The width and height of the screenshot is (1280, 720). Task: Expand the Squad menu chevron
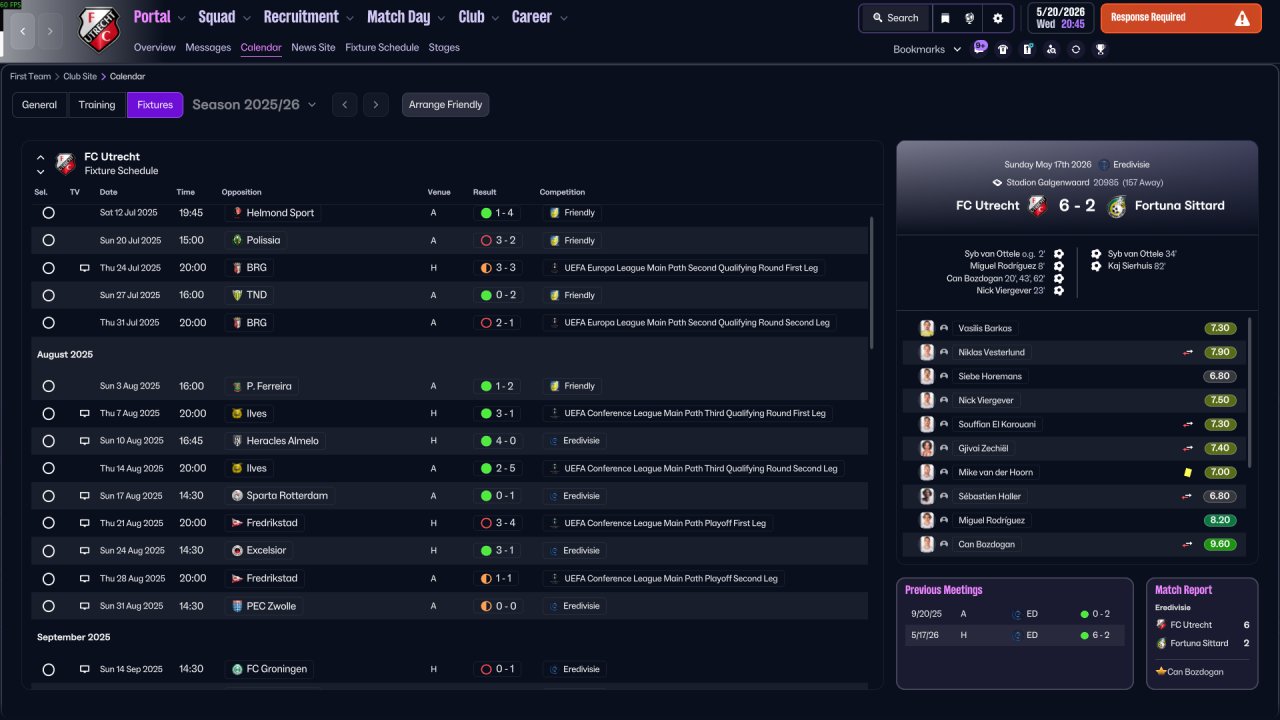point(246,18)
